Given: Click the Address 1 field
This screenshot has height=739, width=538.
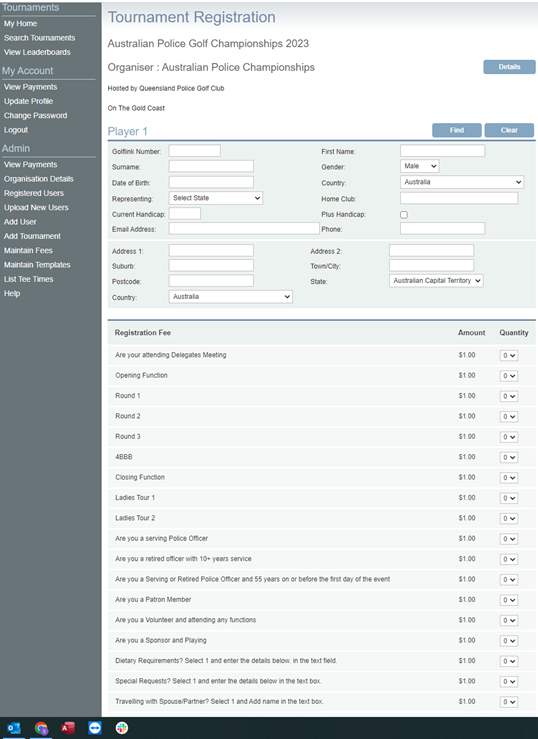Looking at the screenshot, I should click(x=211, y=250).
